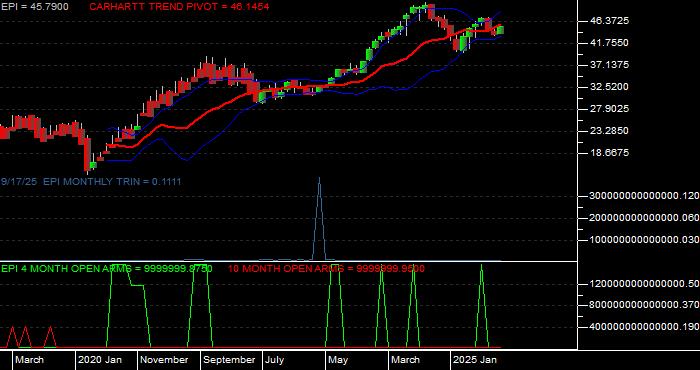Screen dimensions: 700x370
Task: Click the EPI 4 MONTH OPEN ARMS label
Action: [x=107, y=269]
